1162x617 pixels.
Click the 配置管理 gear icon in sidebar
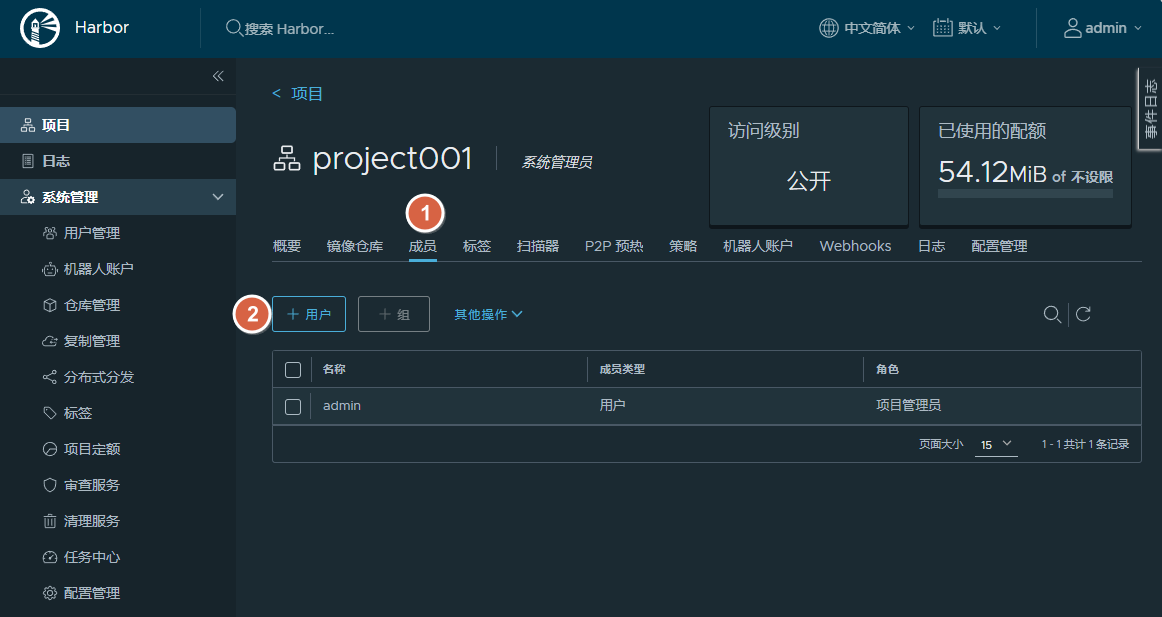coord(50,593)
